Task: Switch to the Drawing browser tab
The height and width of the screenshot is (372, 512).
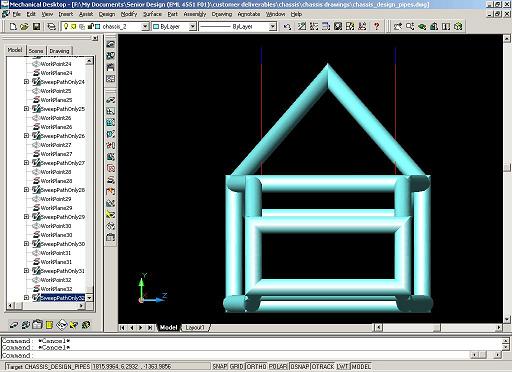Action: 59,51
